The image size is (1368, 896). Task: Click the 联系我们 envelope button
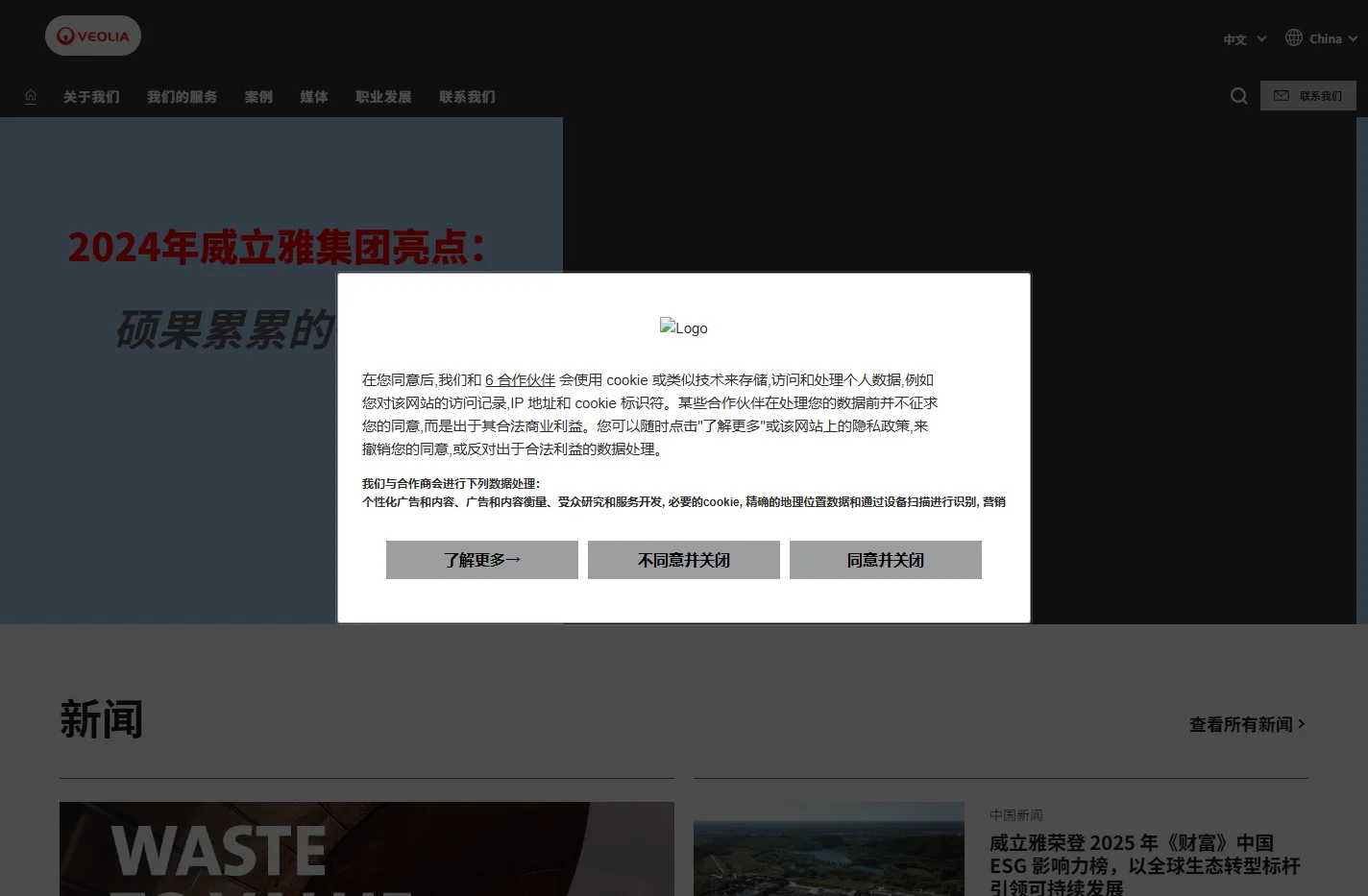pyautogui.click(x=1308, y=96)
